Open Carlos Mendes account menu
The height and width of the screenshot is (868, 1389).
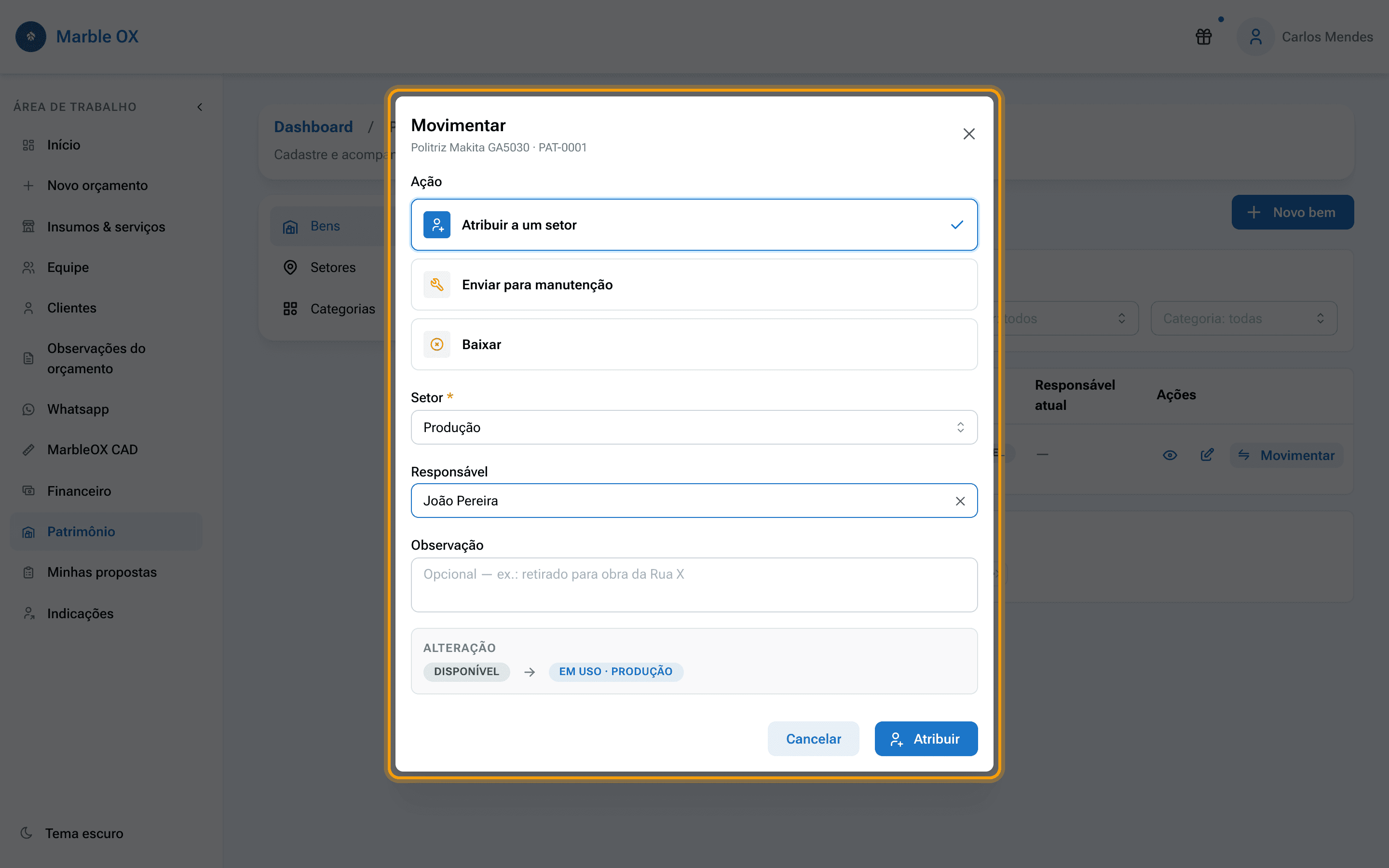(x=1305, y=37)
